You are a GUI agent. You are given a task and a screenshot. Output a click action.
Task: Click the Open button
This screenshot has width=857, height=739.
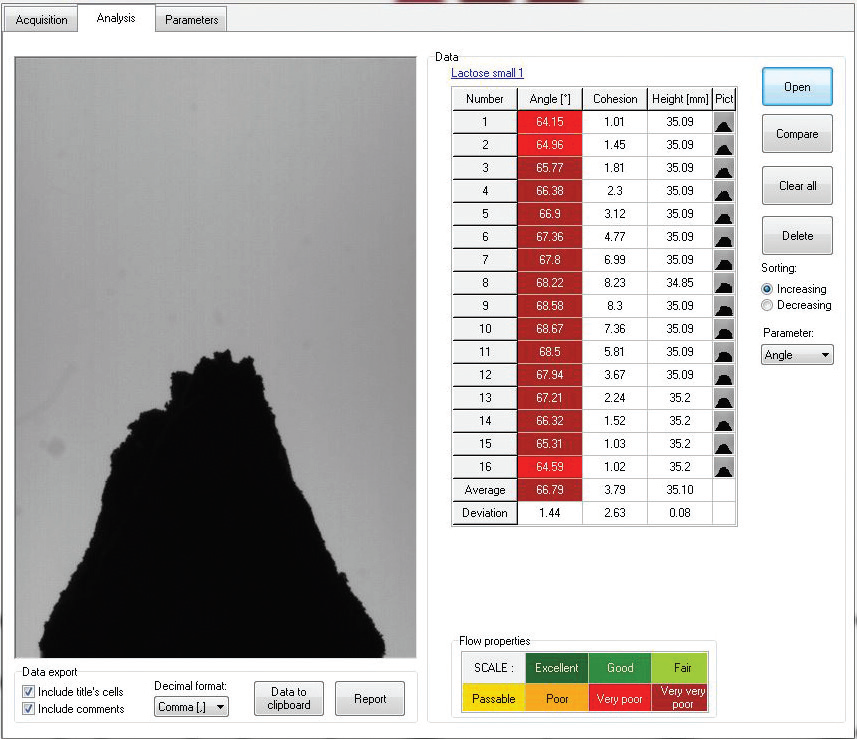click(x=797, y=87)
